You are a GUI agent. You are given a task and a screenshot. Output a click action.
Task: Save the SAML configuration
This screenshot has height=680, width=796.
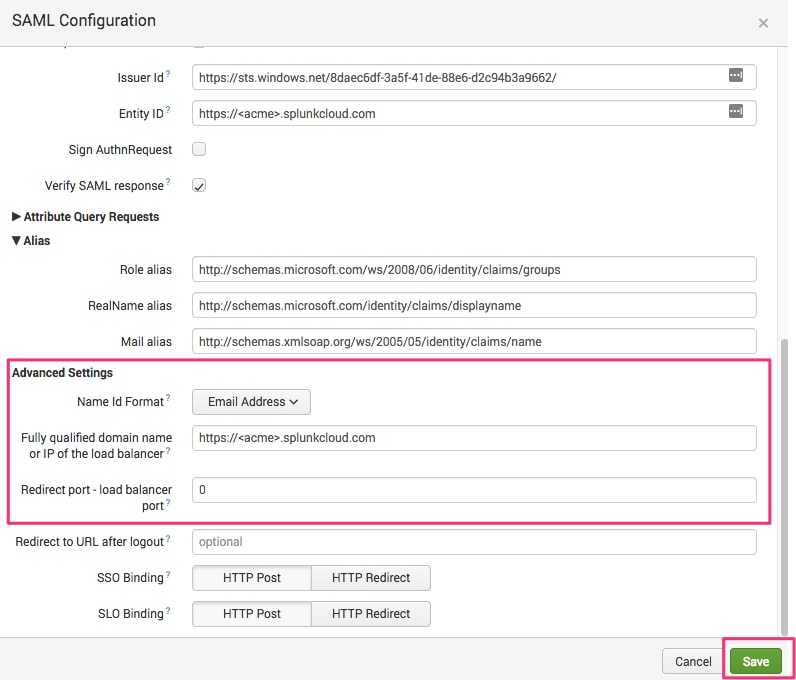755,661
